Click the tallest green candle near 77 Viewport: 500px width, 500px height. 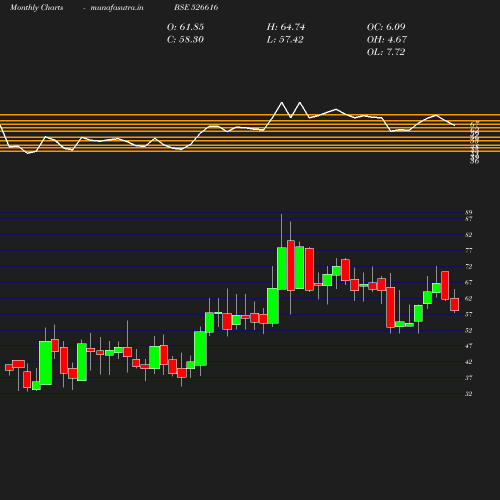click(282, 268)
